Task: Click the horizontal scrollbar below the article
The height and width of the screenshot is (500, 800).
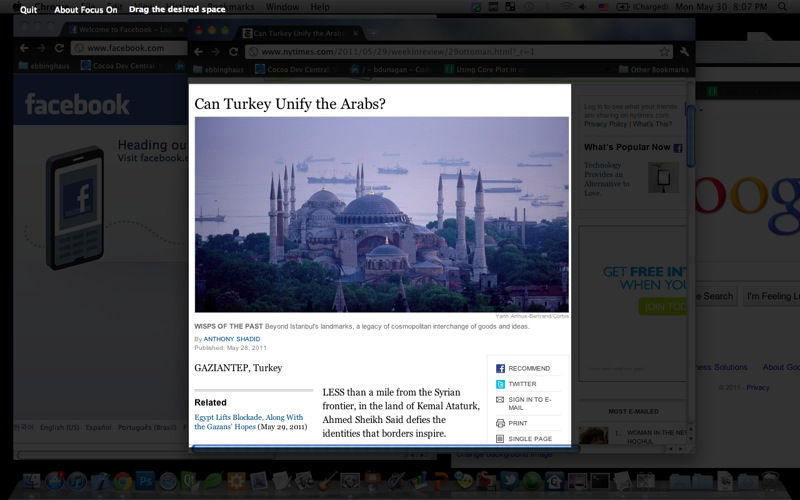Action: 385,448
